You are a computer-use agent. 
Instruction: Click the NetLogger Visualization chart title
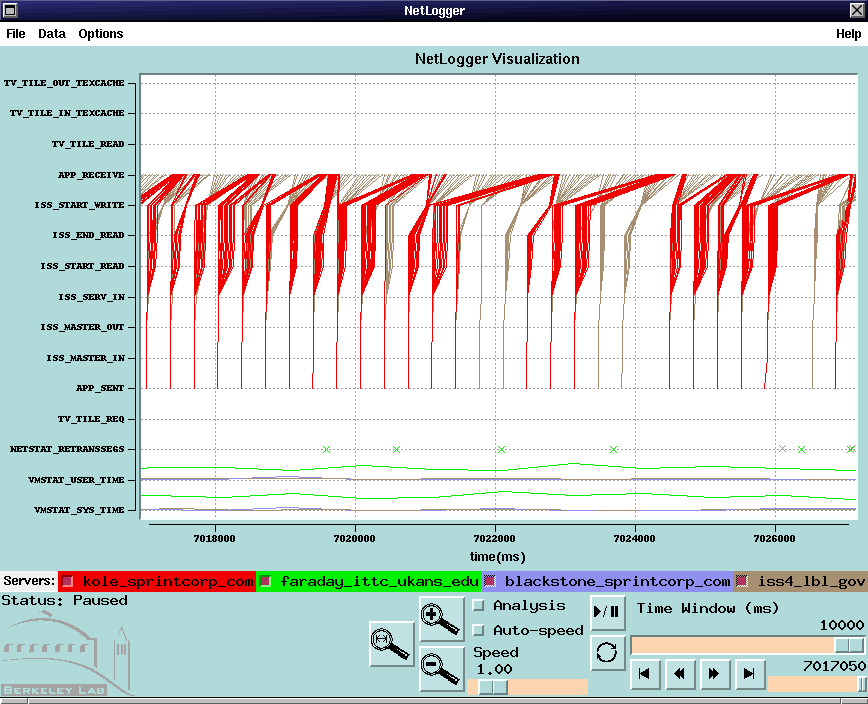tap(497, 59)
